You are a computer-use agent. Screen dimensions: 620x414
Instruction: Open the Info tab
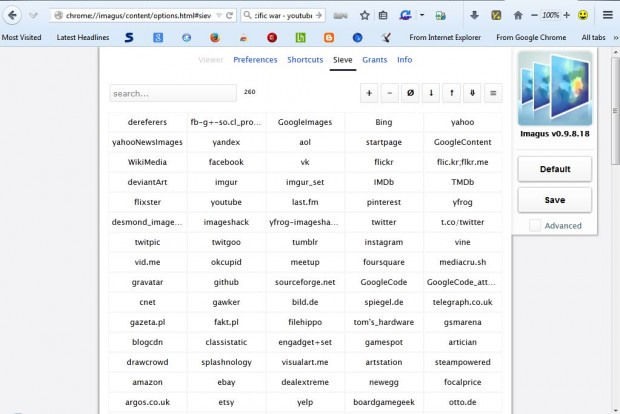[405, 60]
